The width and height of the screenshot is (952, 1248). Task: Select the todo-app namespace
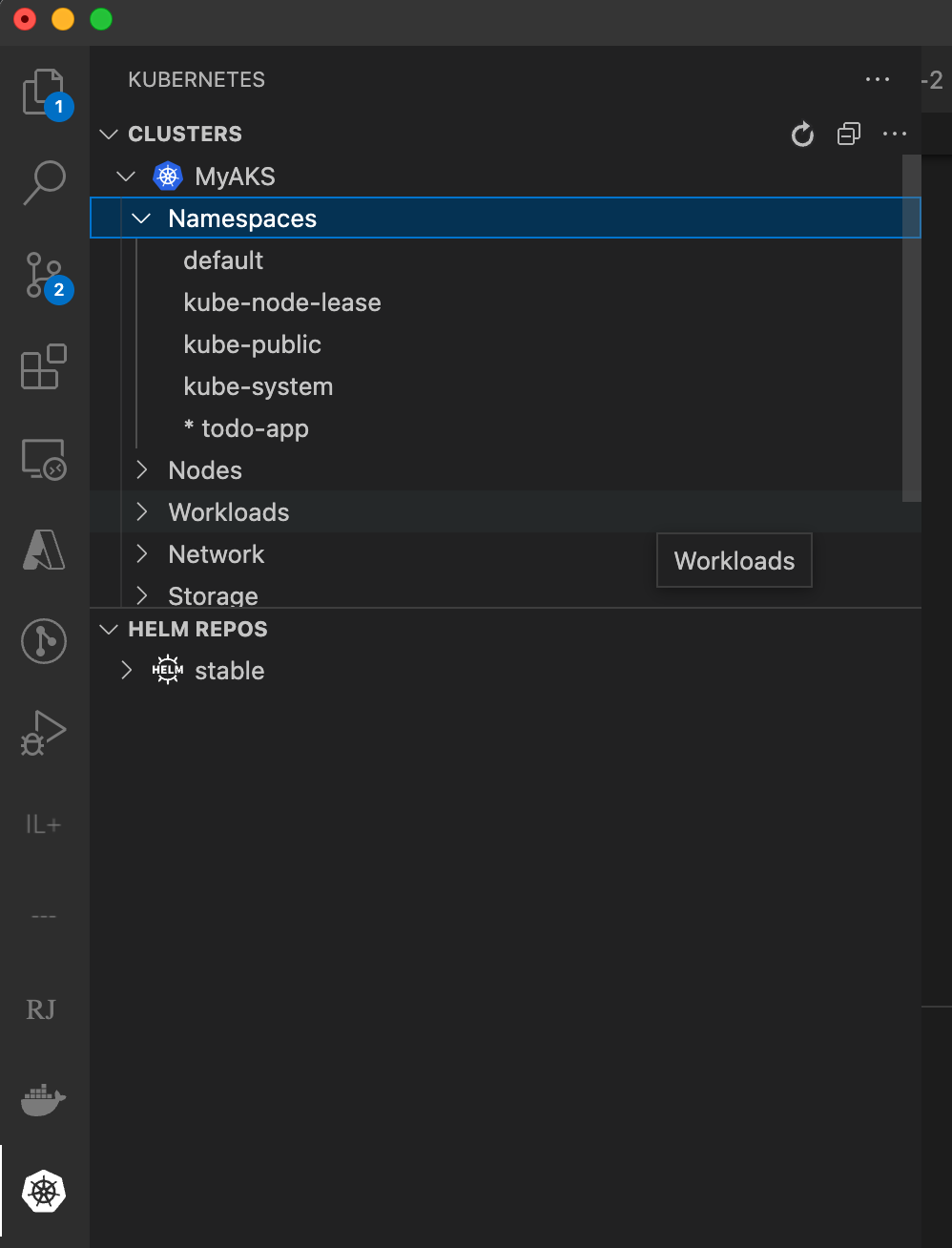click(x=256, y=428)
